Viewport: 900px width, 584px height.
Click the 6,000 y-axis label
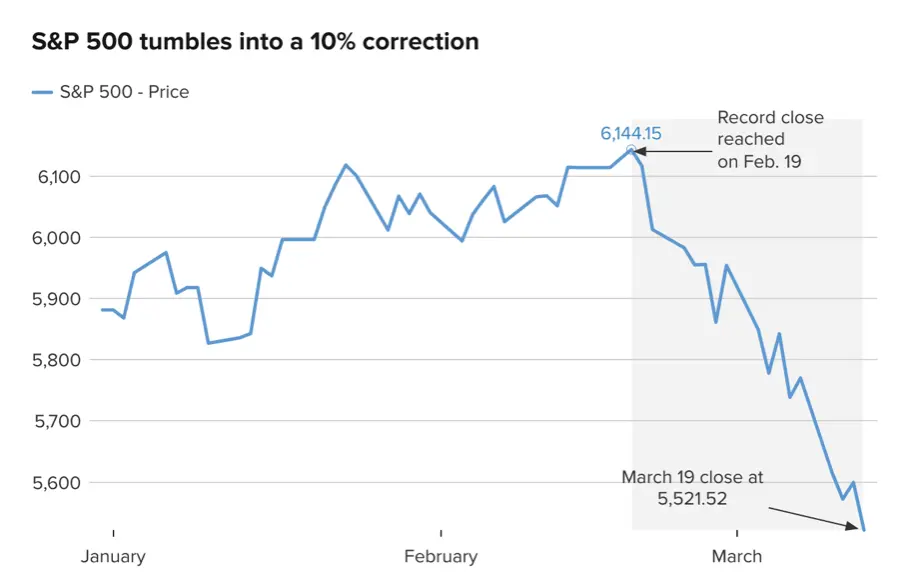56,238
